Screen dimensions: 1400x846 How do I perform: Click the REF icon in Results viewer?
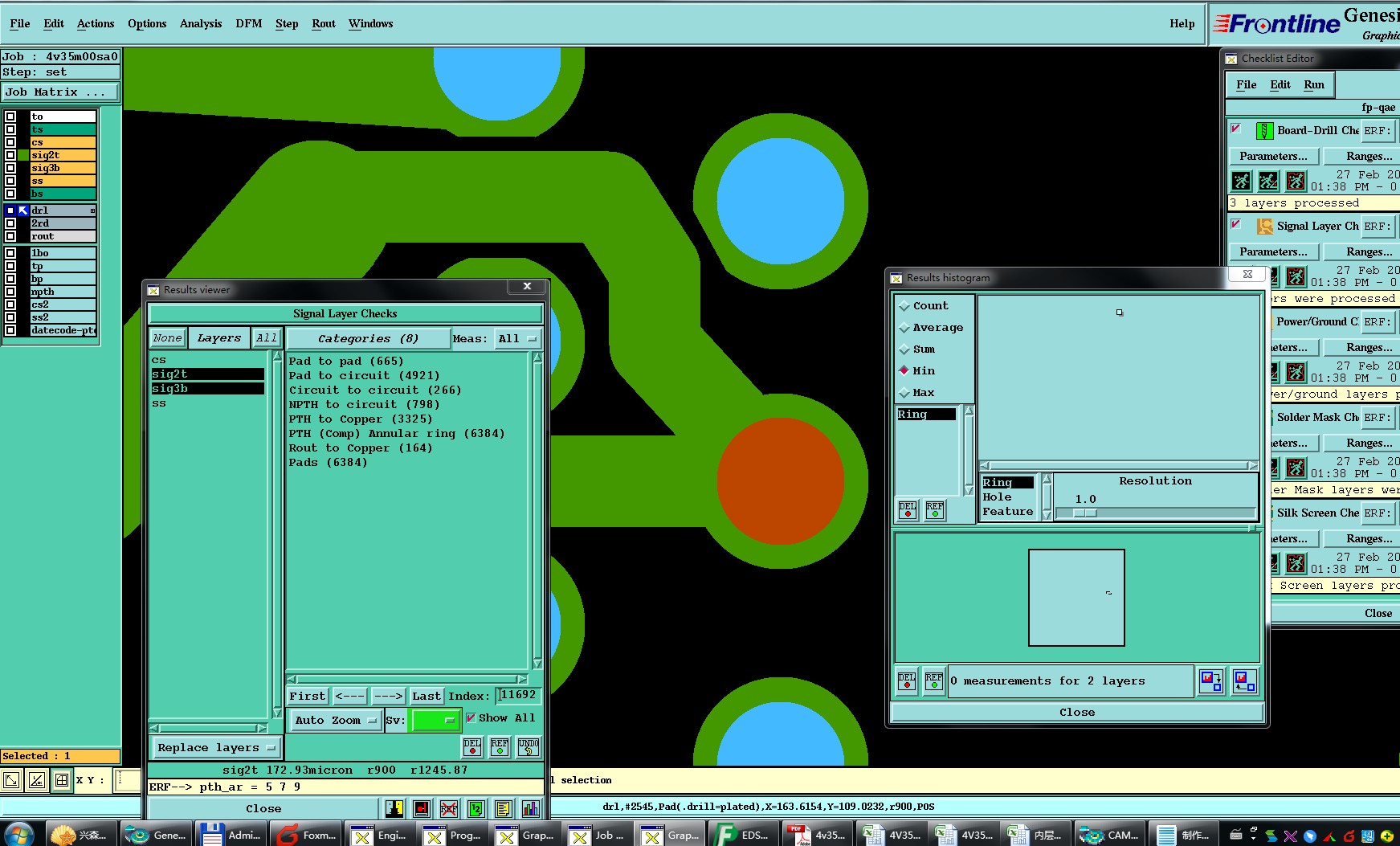click(x=500, y=747)
